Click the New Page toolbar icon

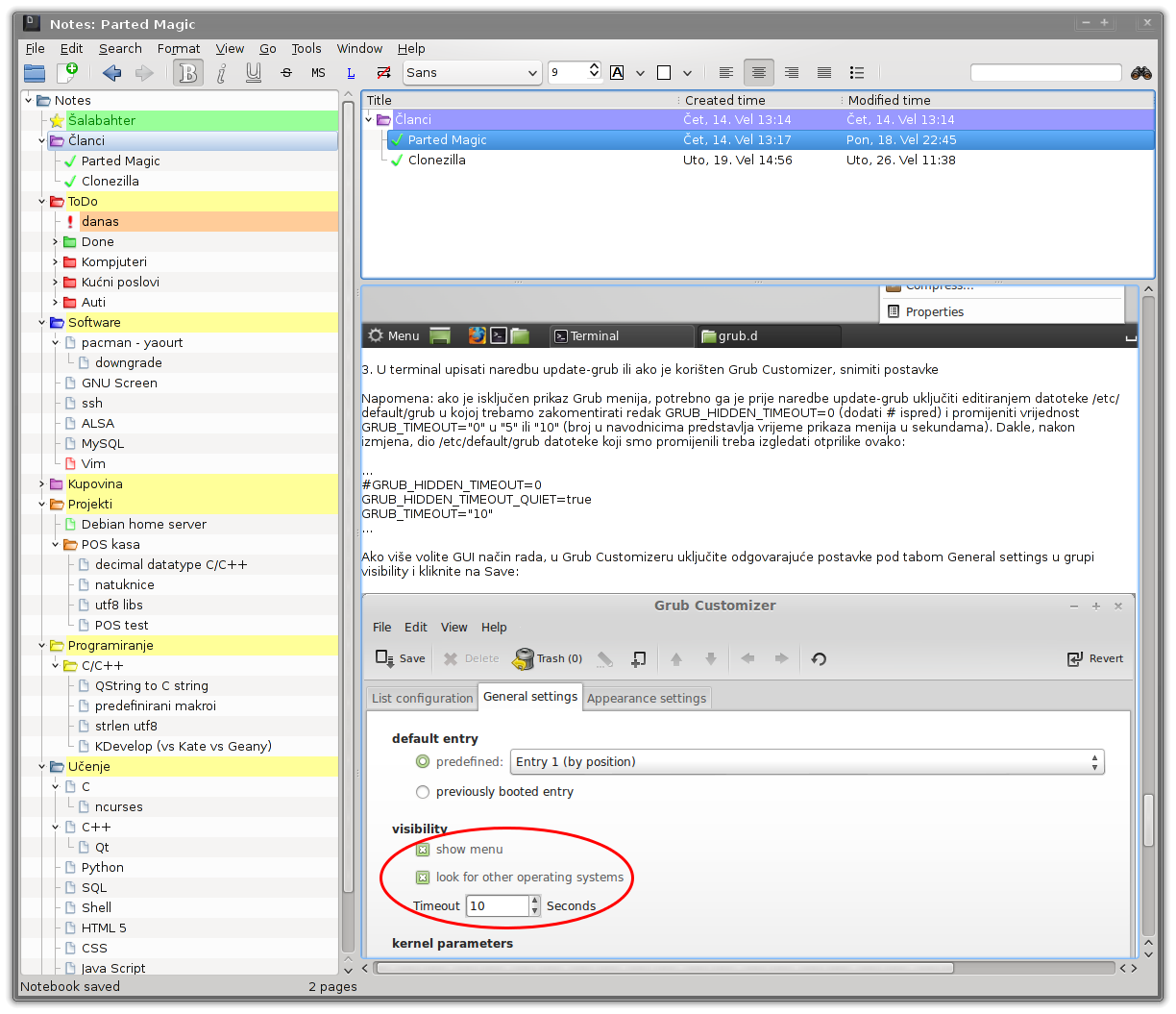pyautogui.click(x=67, y=73)
